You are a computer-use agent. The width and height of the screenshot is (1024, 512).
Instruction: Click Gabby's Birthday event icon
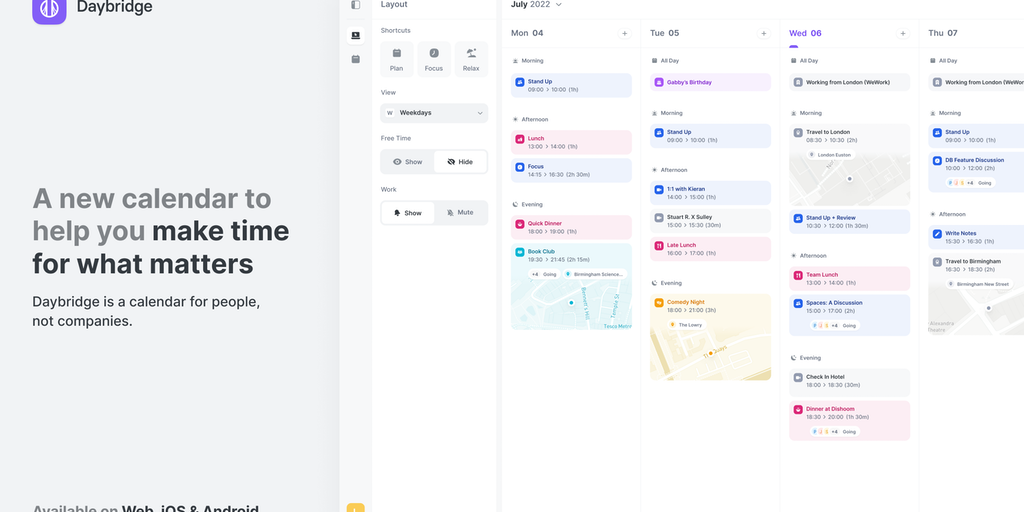pos(659,82)
